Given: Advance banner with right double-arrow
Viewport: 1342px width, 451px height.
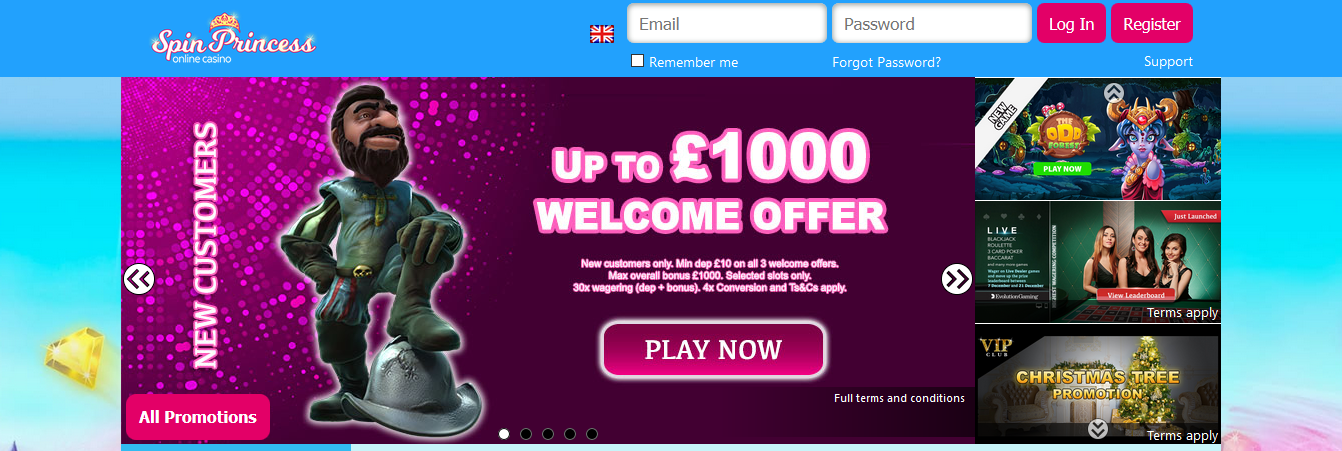Looking at the screenshot, I should [957, 279].
